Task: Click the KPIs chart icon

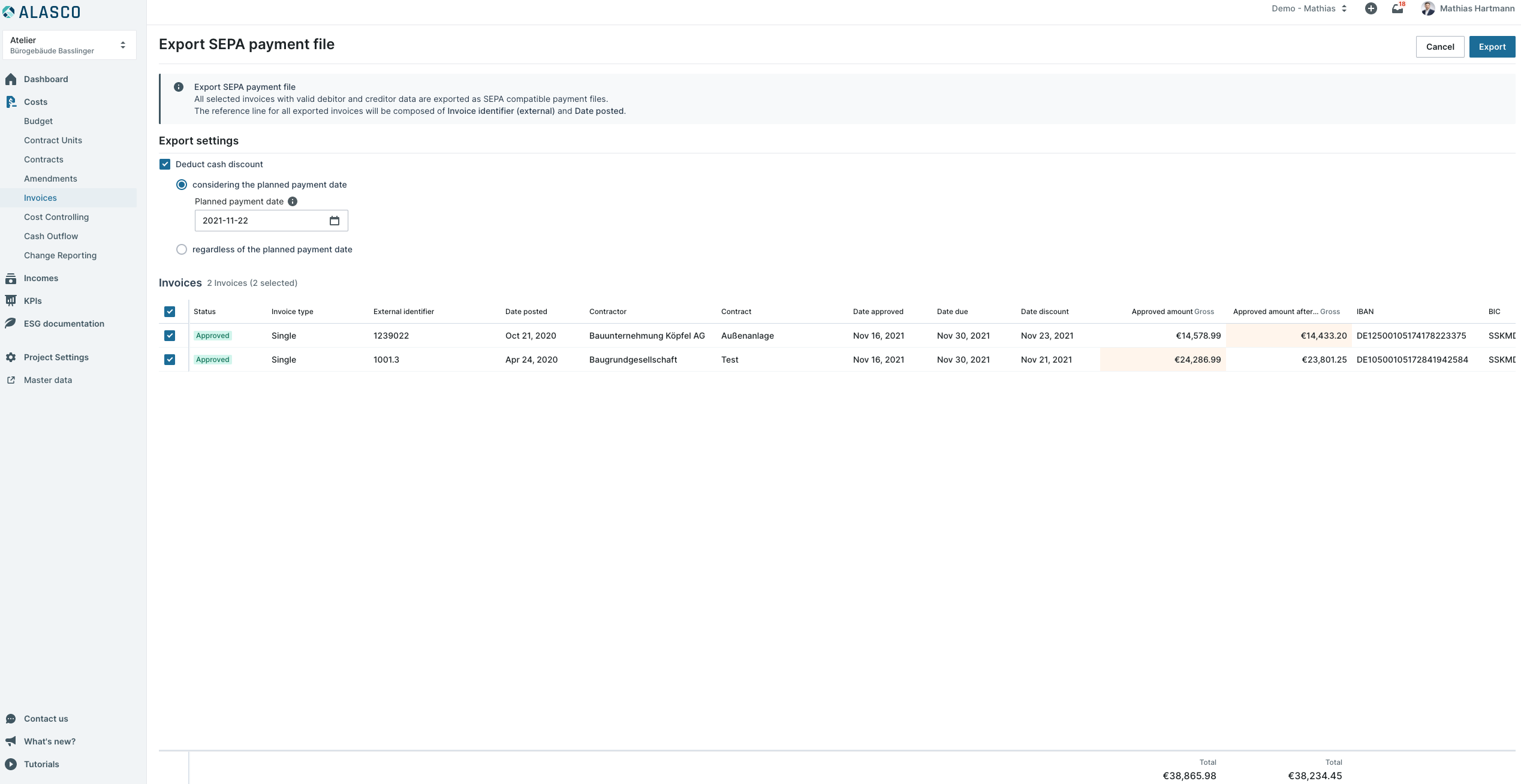Action: coord(11,301)
